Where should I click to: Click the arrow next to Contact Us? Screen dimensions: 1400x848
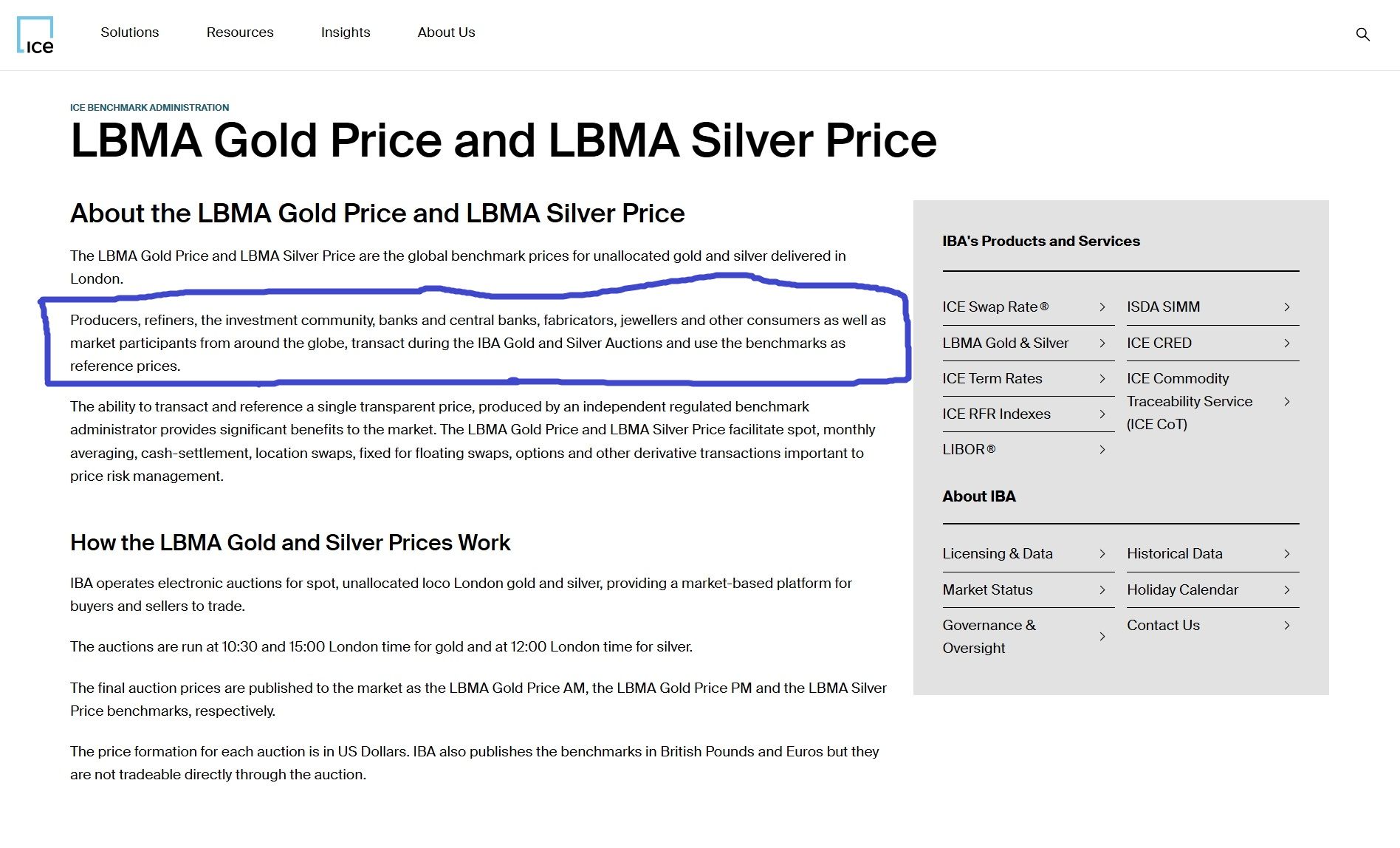[1286, 626]
